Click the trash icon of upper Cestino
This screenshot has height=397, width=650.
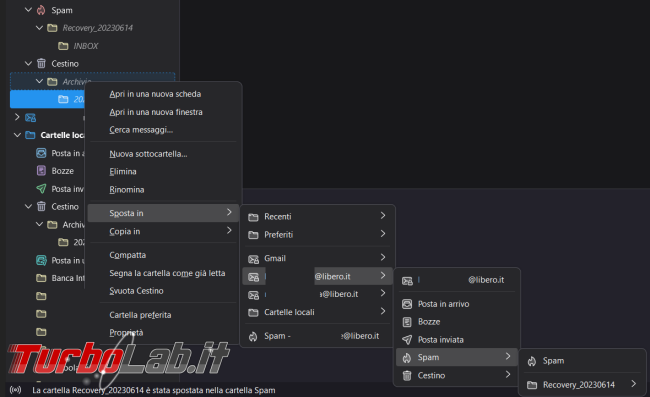(41, 63)
